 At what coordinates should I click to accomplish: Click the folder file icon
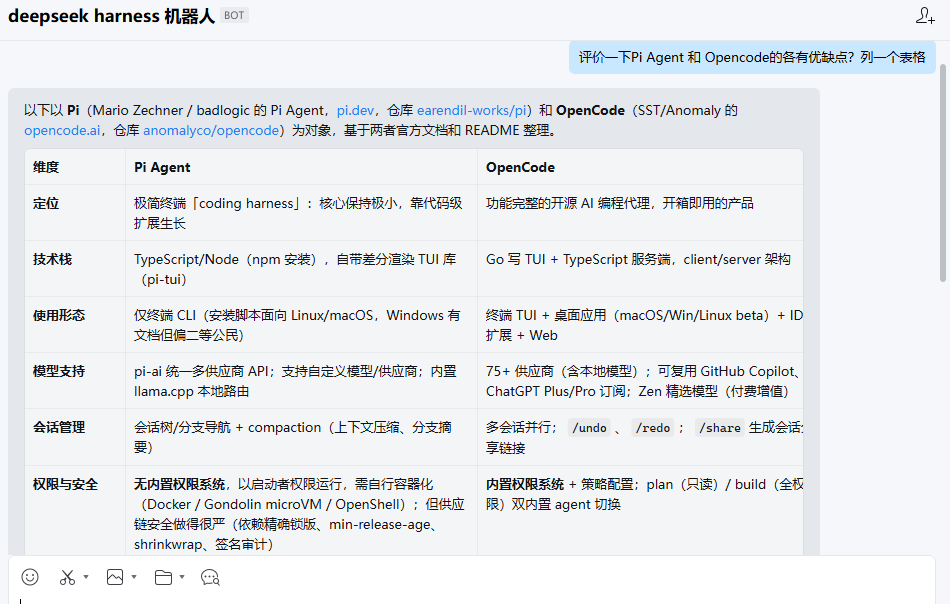click(163, 577)
